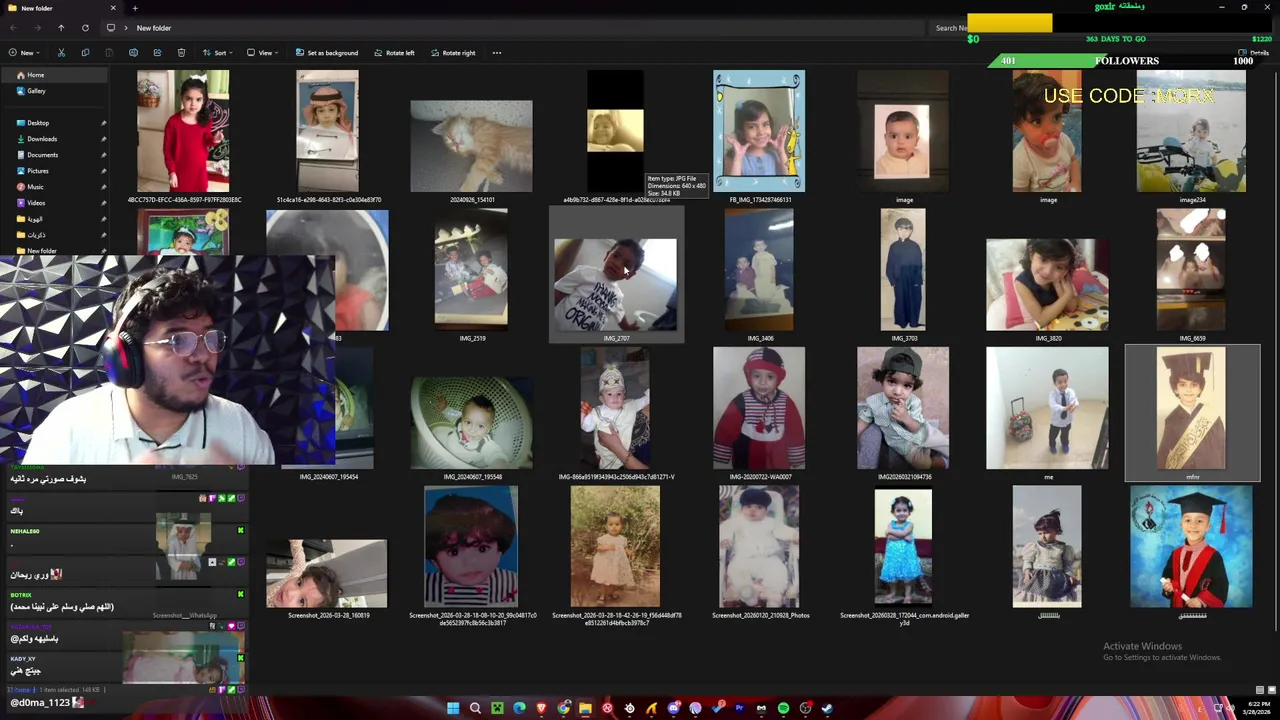Click the Delete trash icon in toolbar

tap(181, 53)
